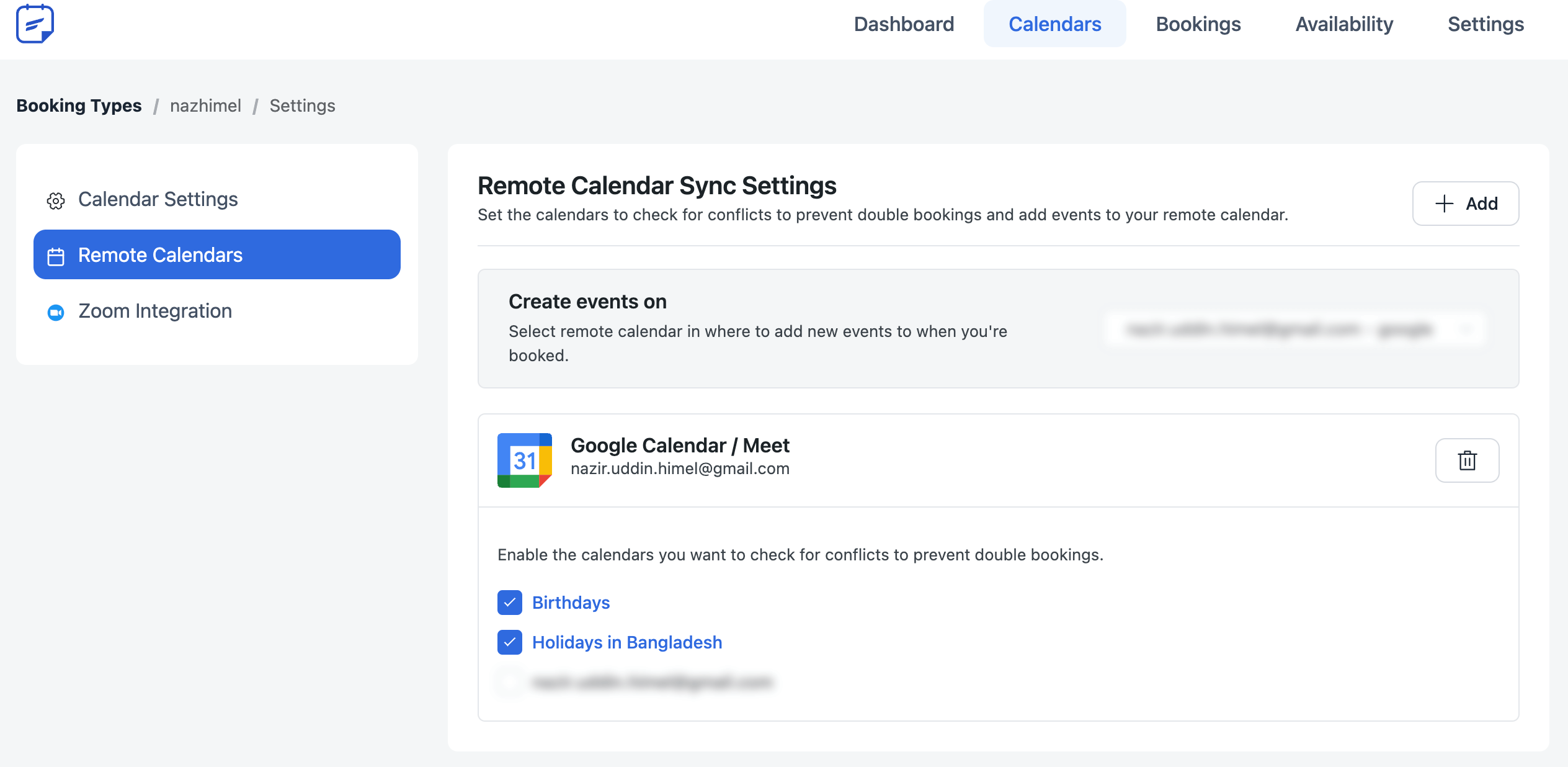Click the Booking Types breadcrumb link
The height and width of the screenshot is (767, 1568).
click(79, 105)
